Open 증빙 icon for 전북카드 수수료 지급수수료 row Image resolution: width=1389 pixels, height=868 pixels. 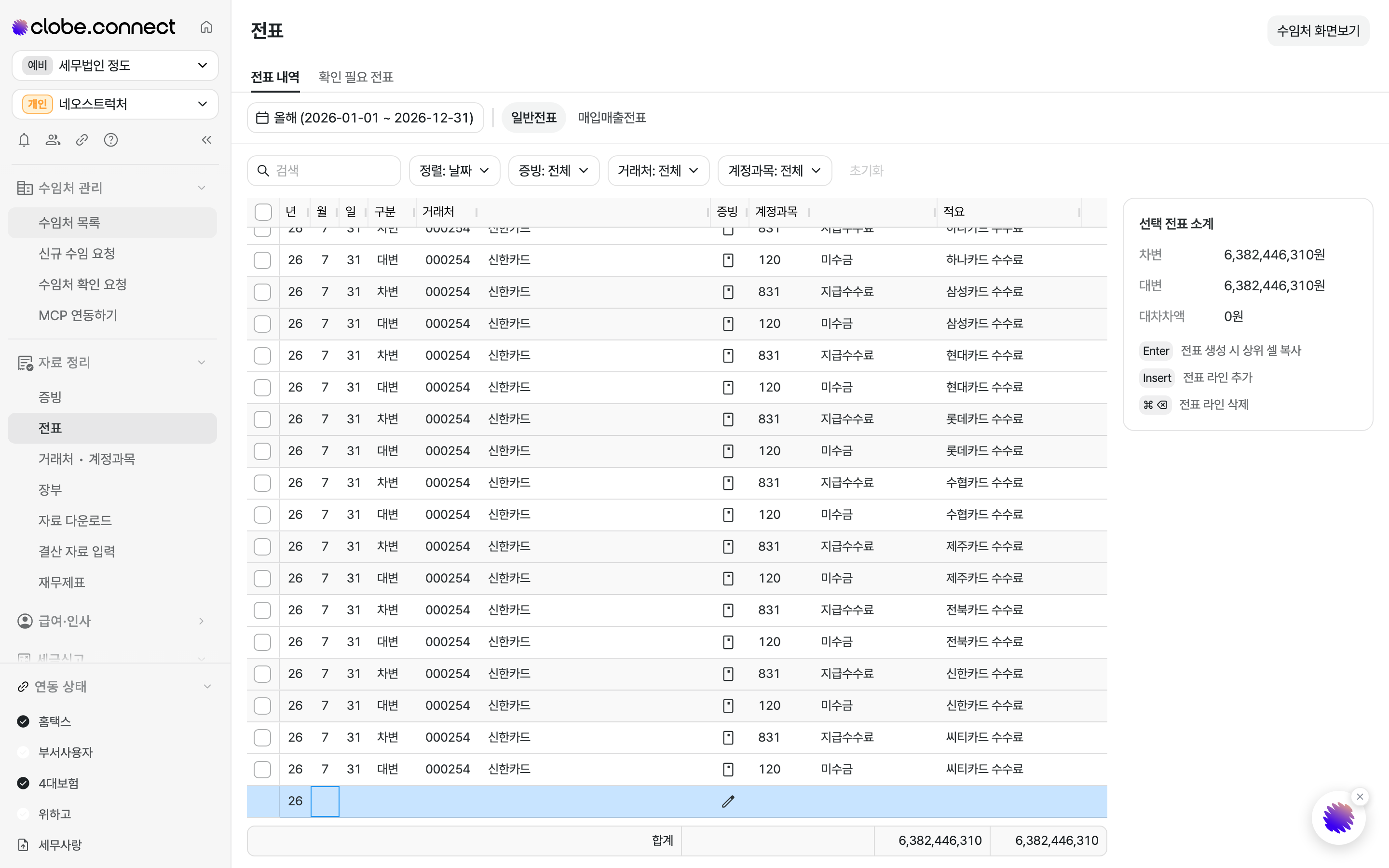pos(728,610)
